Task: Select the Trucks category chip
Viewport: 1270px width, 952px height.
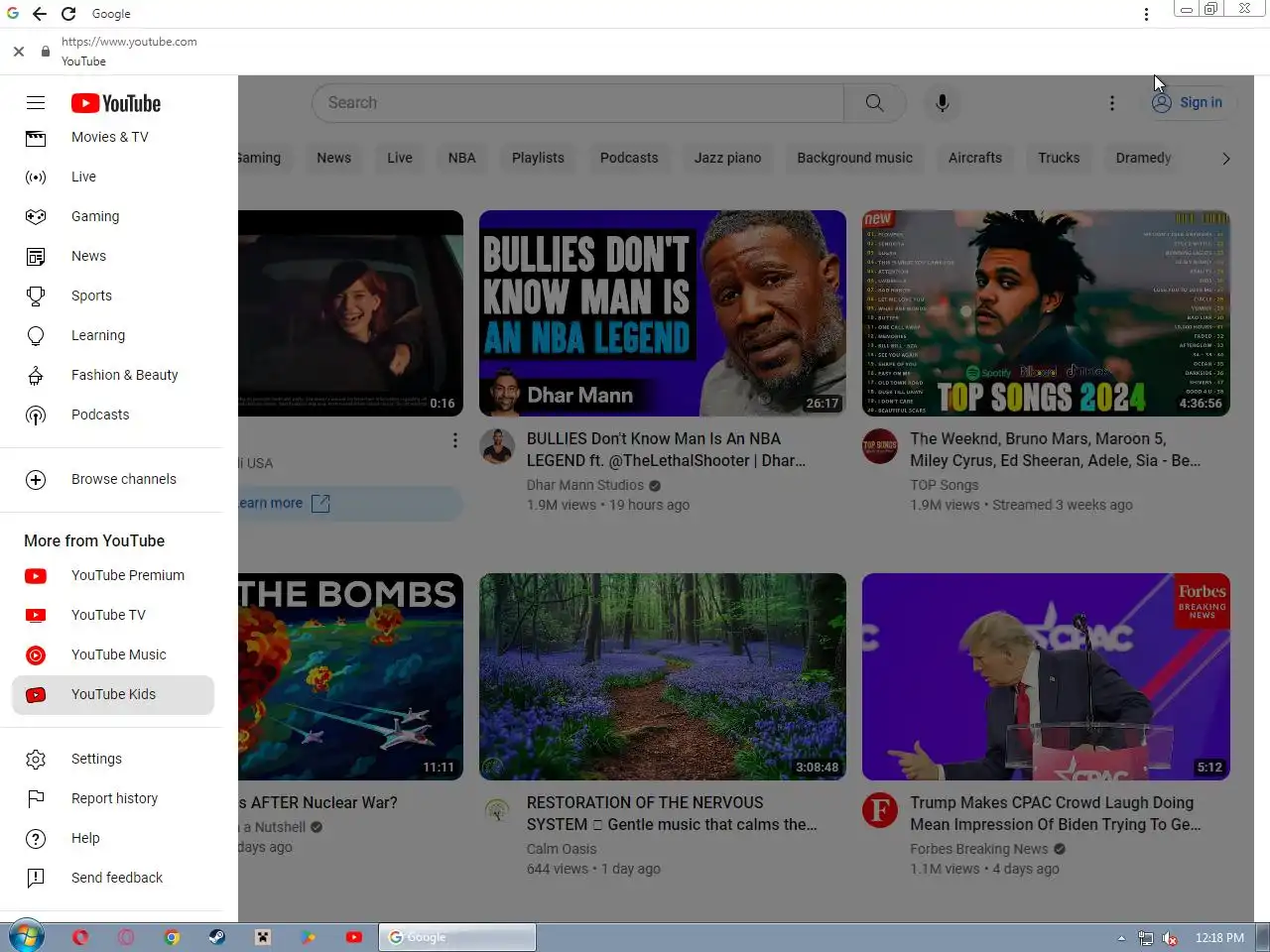Action: pos(1059,158)
